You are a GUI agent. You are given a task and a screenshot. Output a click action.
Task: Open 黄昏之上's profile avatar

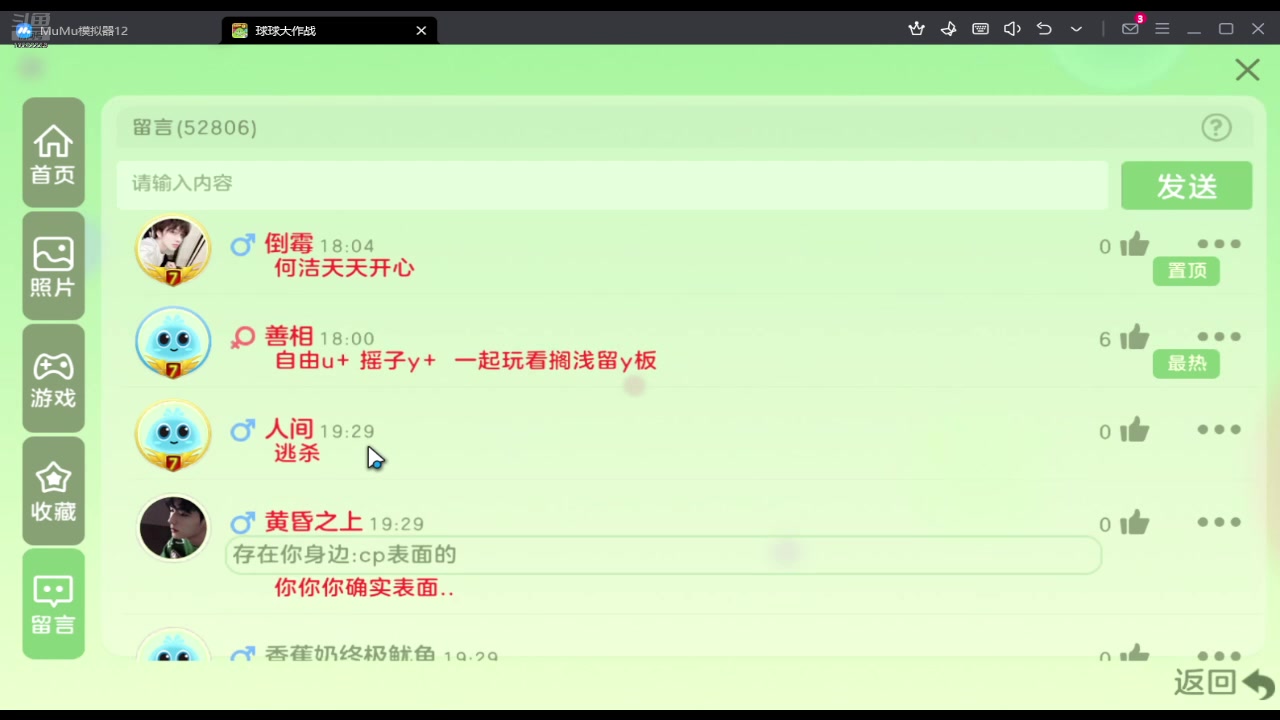(173, 528)
